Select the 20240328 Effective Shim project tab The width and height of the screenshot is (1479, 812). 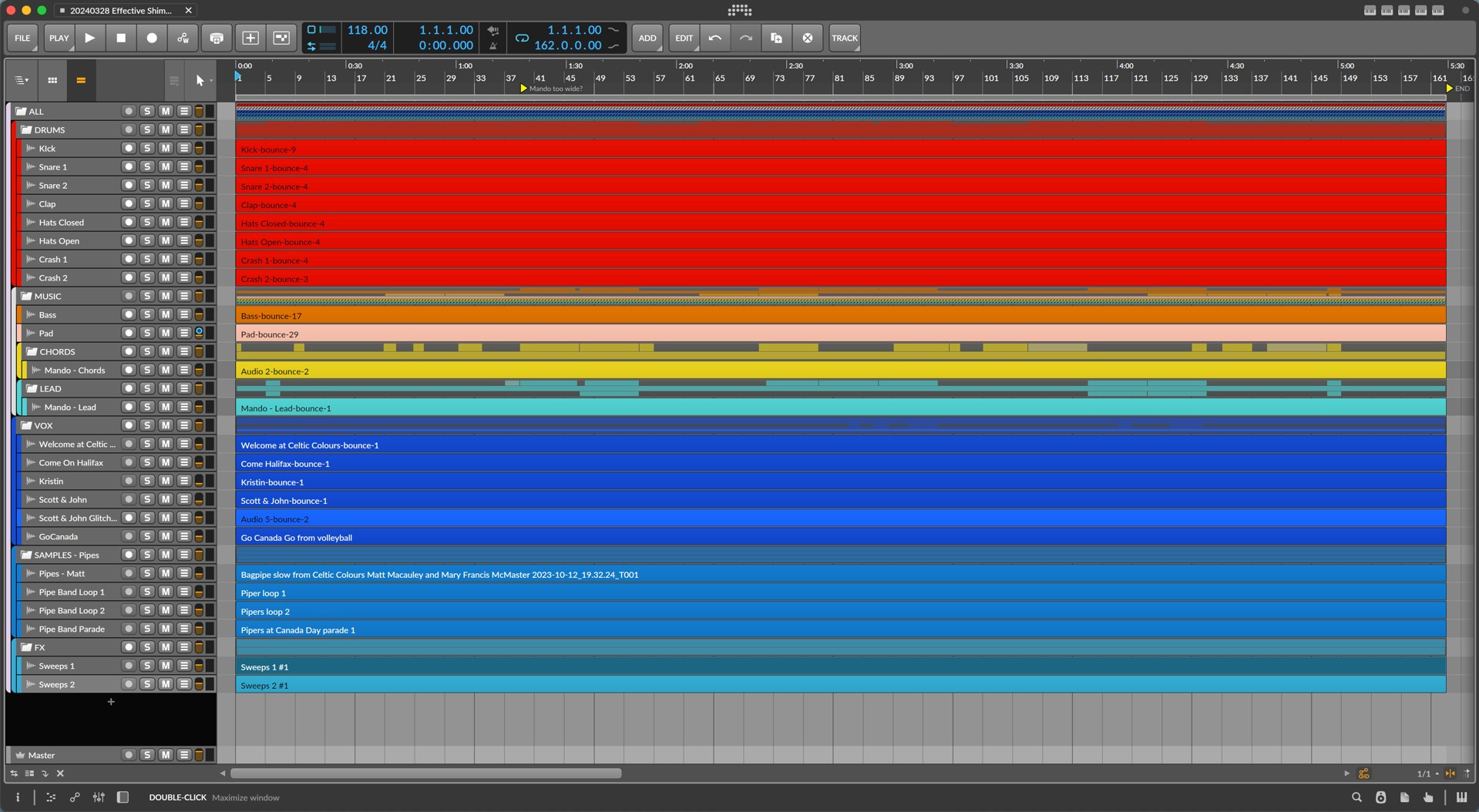[x=121, y=10]
